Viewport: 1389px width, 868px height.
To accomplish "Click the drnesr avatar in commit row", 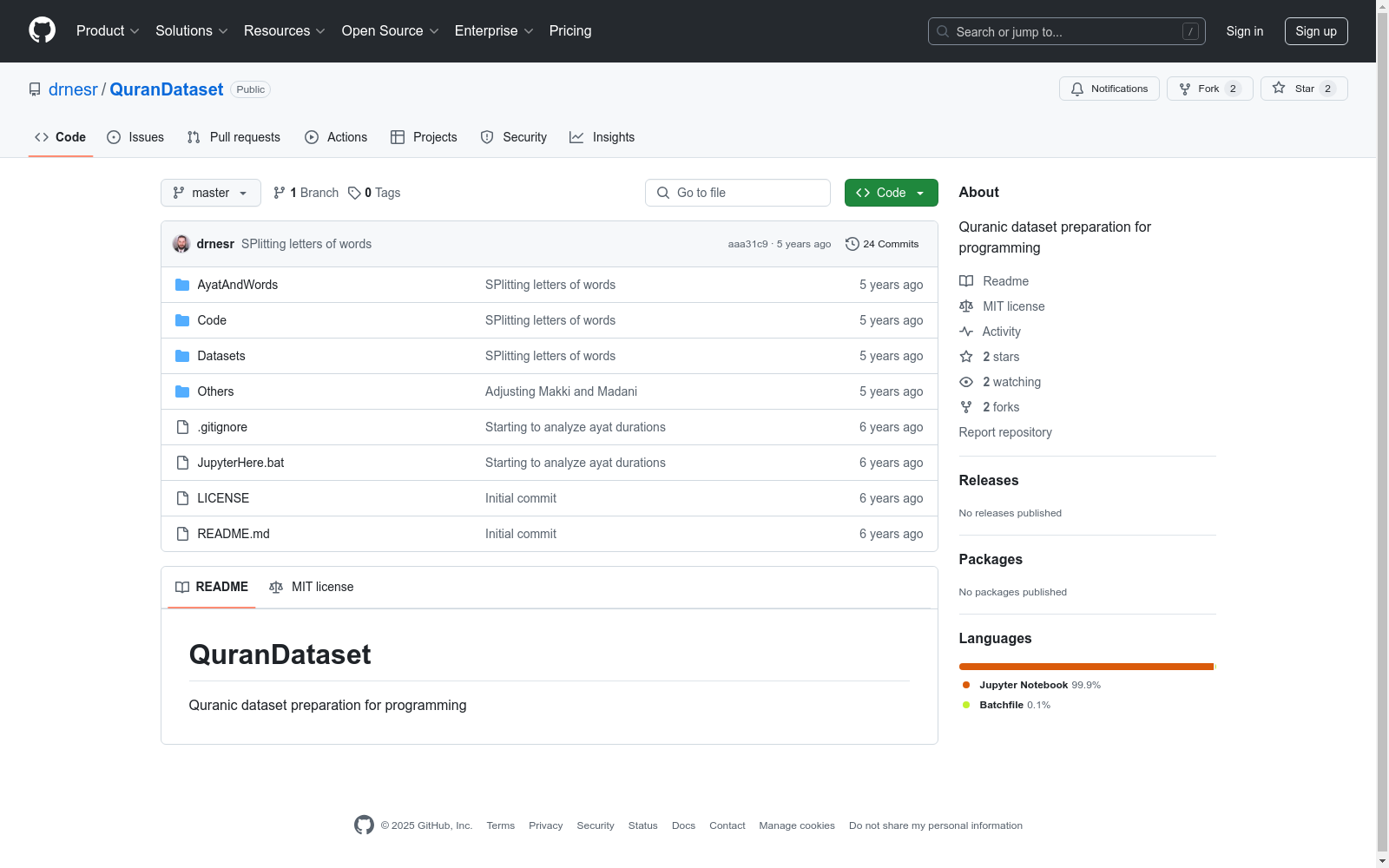I will point(181,244).
